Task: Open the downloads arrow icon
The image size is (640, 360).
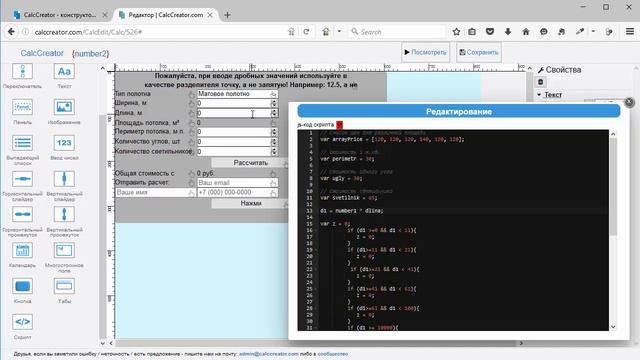Action: click(x=508, y=32)
